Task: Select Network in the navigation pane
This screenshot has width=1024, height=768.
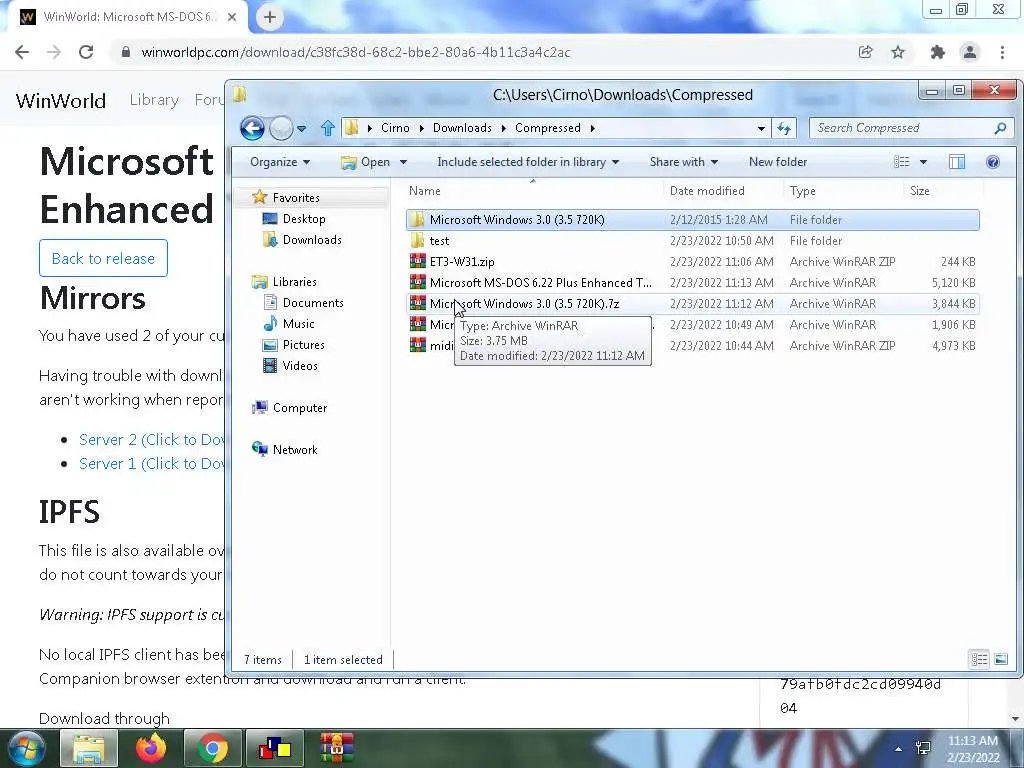Action: point(295,449)
